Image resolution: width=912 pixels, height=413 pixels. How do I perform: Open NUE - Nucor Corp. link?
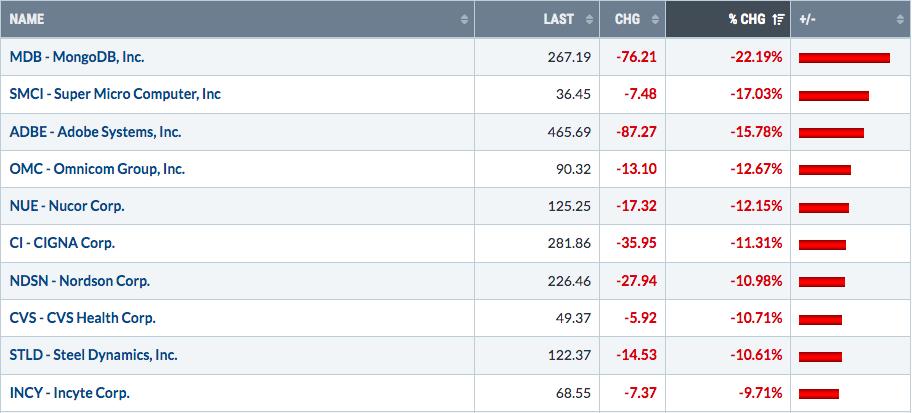pyautogui.click(x=67, y=206)
